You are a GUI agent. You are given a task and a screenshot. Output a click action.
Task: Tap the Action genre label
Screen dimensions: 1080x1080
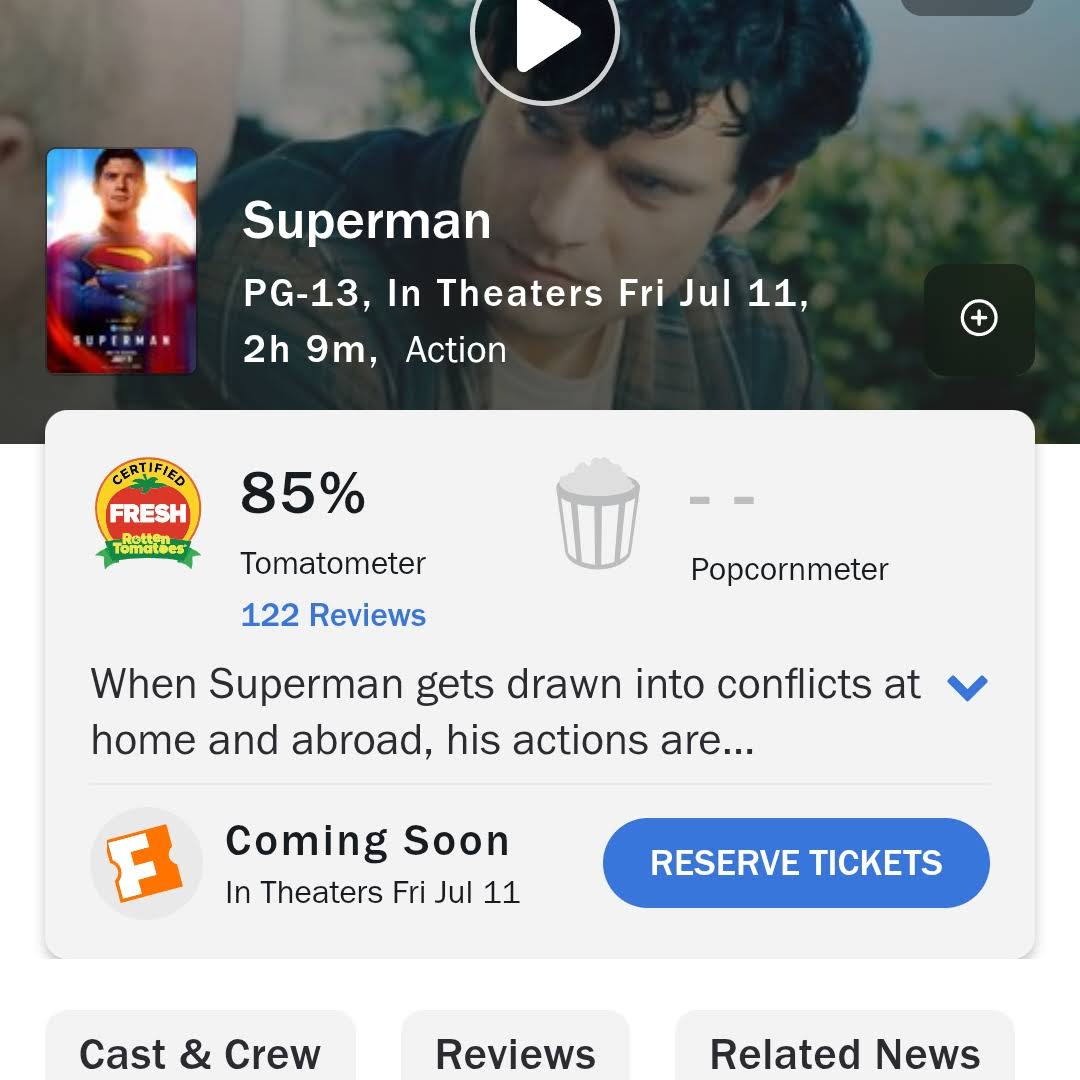point(456,350)
